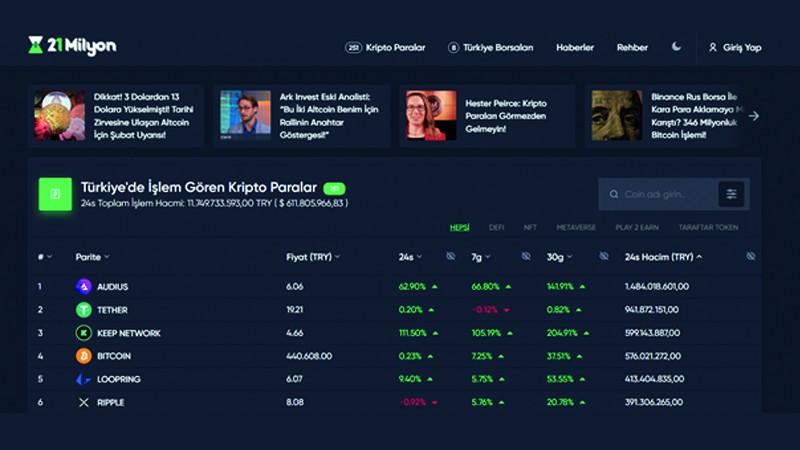Select the DEFI tab

point(496,228)
